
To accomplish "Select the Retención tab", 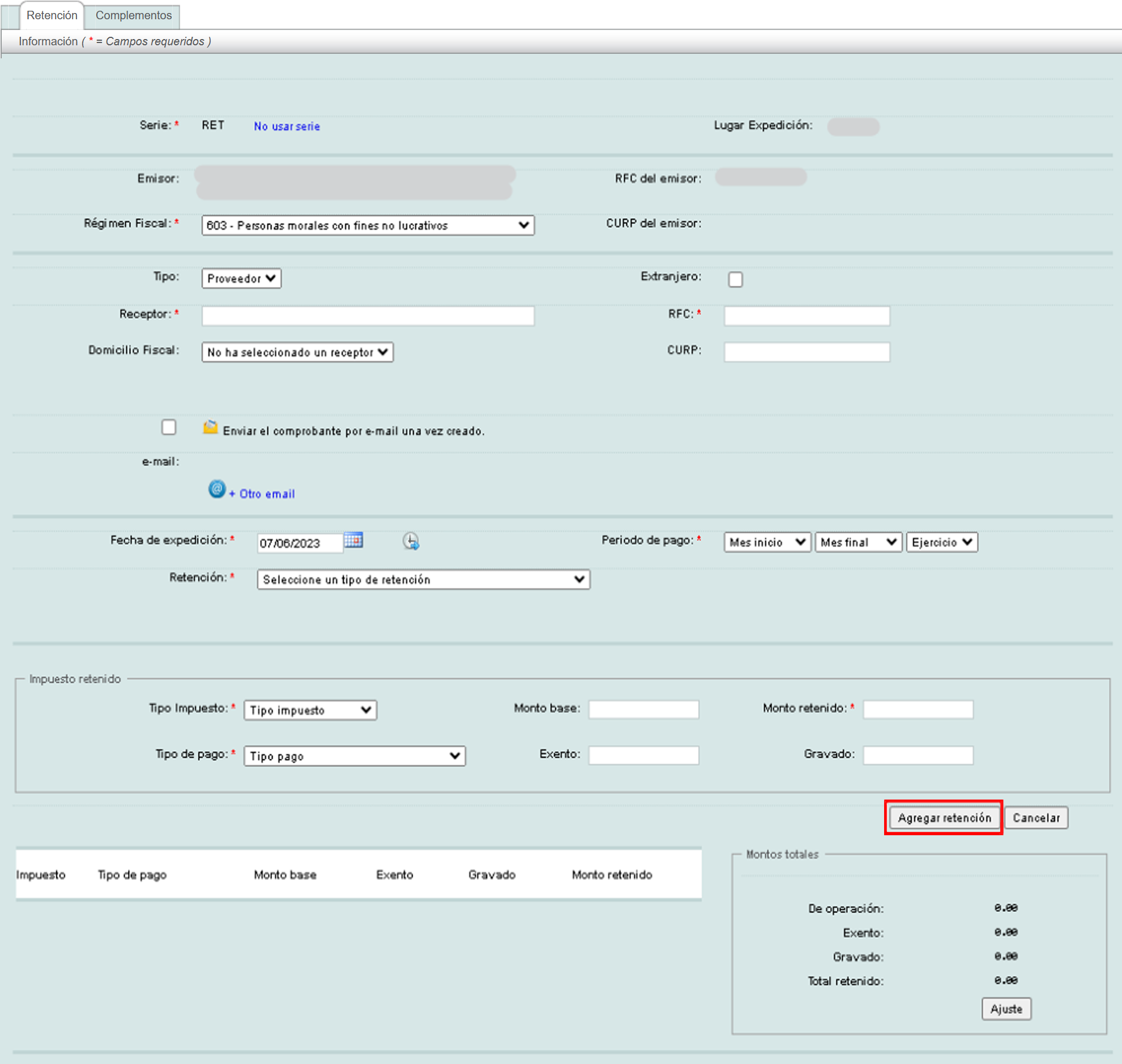I will point(52,15).
